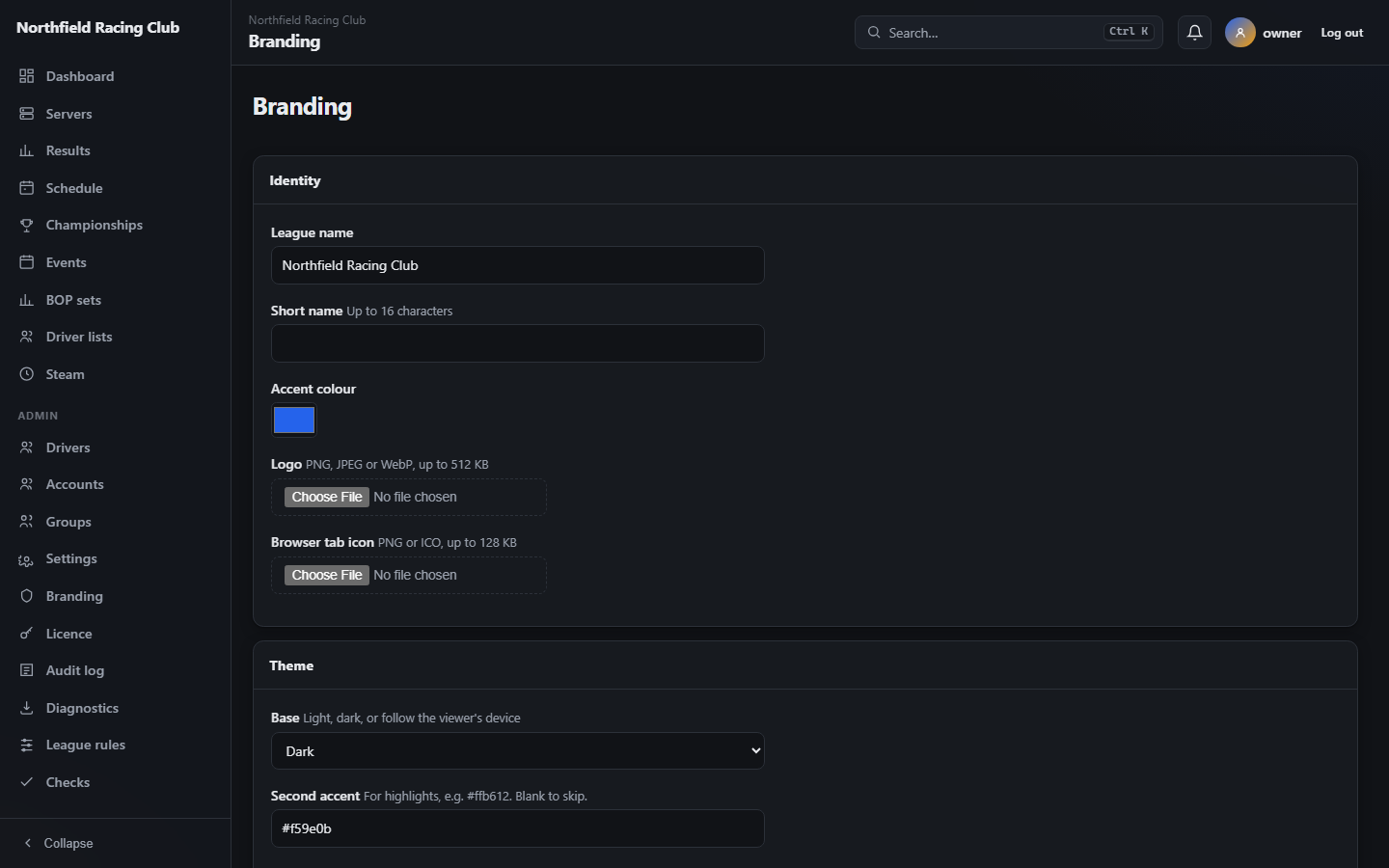Open the Accent colour swatch picker
This screenshot has height=868, width=1389.
pyautogui.click(x=294, y=420)
